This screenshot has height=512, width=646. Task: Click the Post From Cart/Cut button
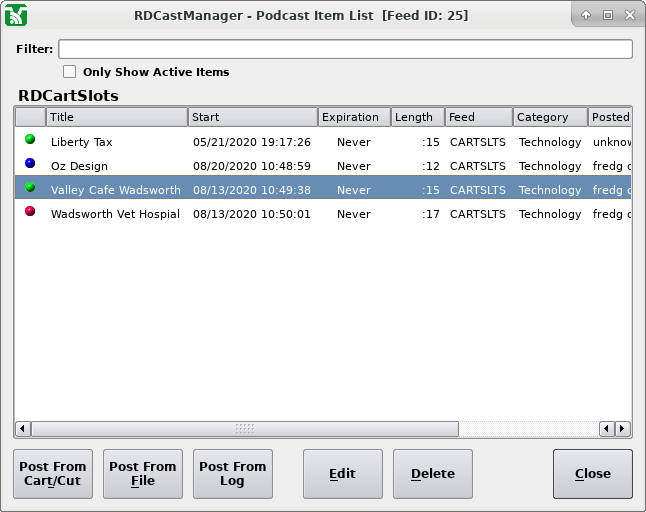[x=53, y=474]
